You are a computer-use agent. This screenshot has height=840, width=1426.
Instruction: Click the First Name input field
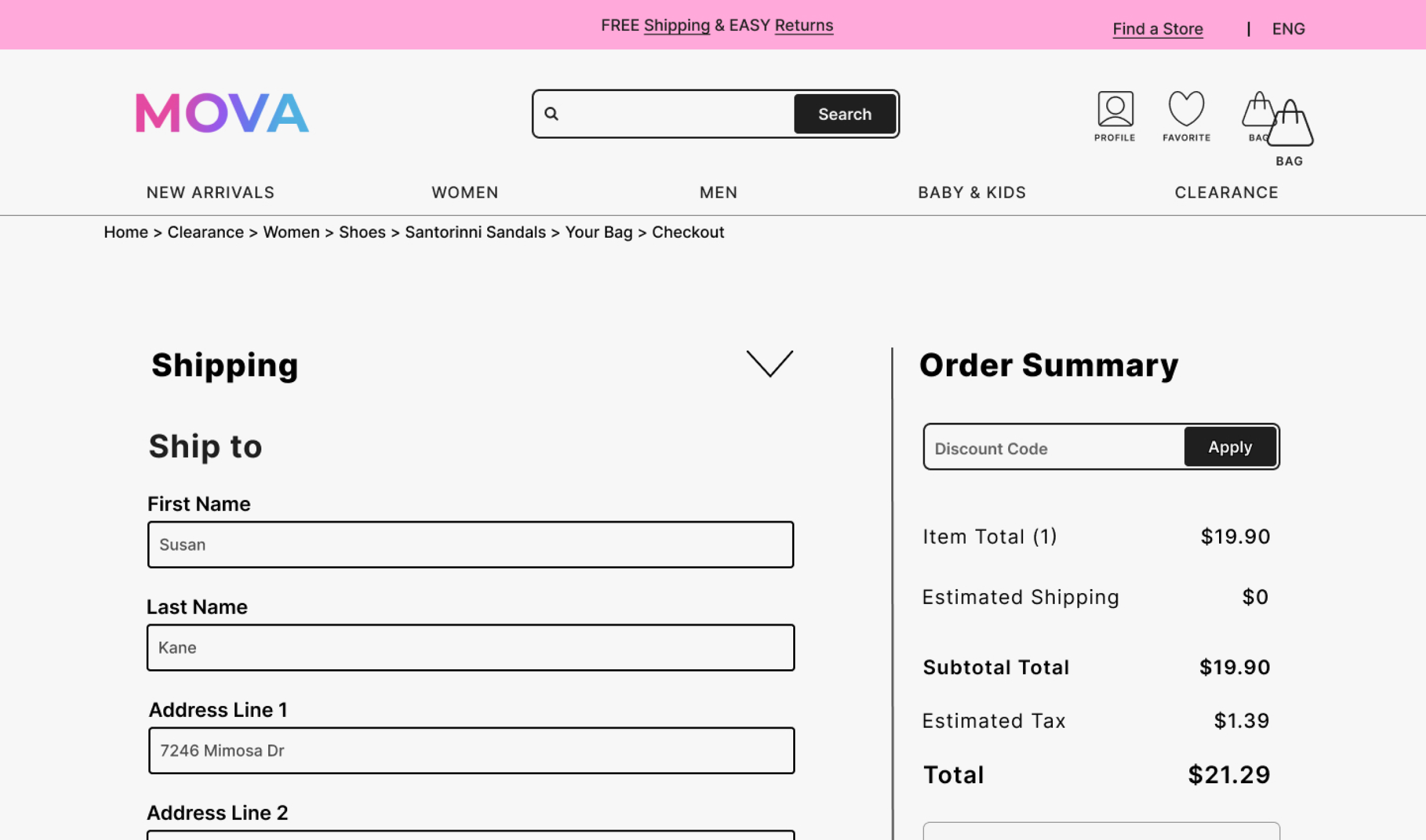pos(470,544)
